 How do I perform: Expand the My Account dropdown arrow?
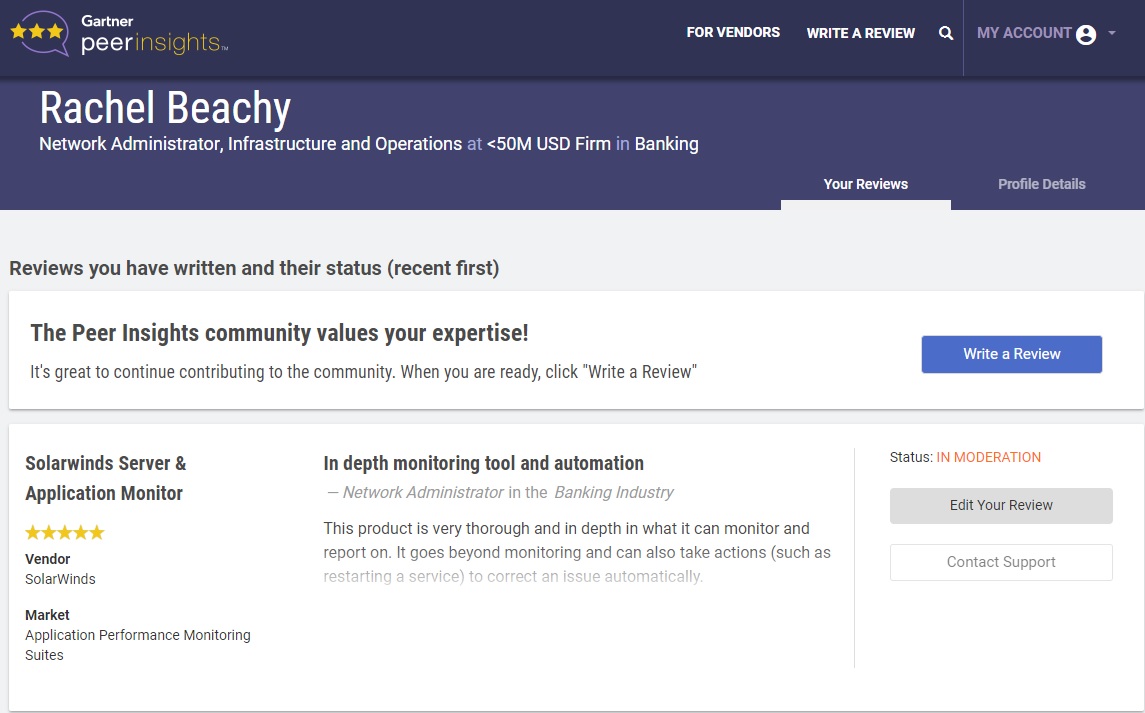click(x=1111, y=33)
